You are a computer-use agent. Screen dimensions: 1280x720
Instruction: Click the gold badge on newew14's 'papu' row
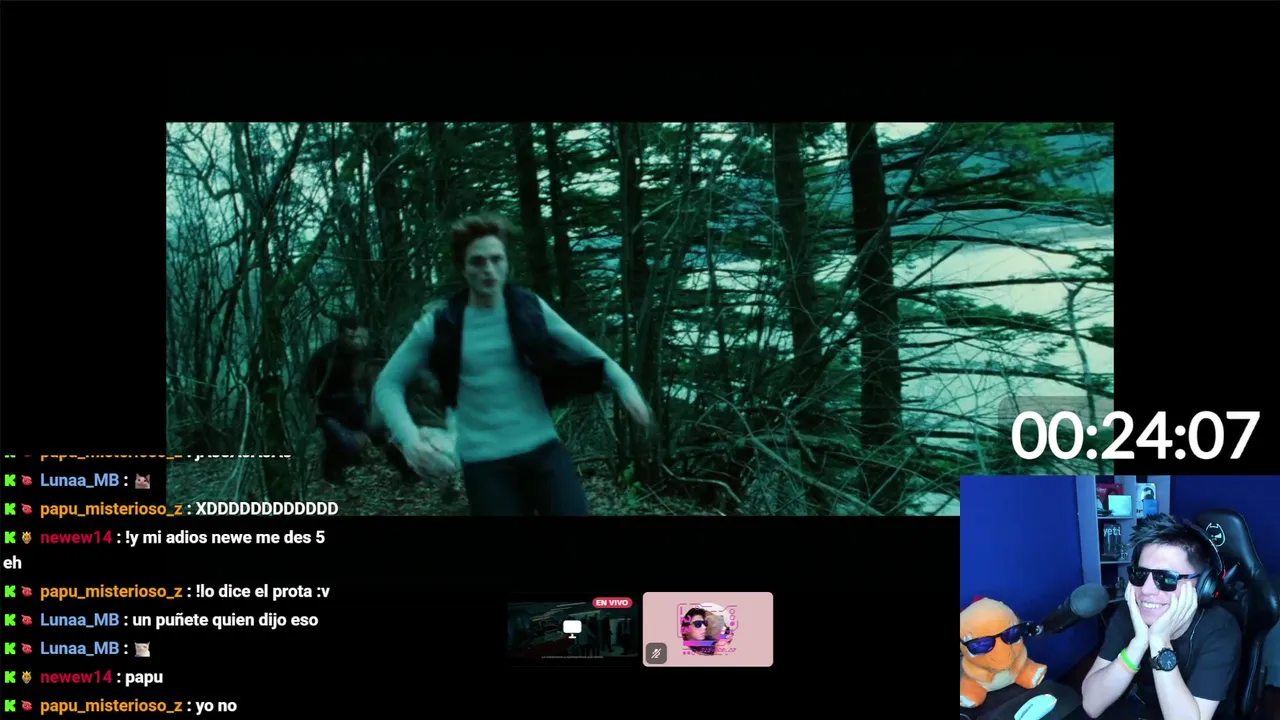tap(27, 677)
